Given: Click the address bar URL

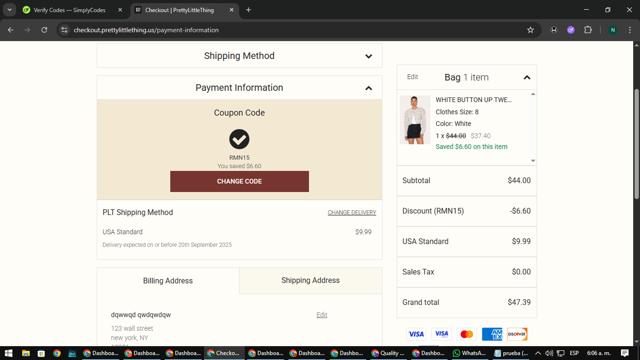Looking at the screenshot, I should coord(146,30).
